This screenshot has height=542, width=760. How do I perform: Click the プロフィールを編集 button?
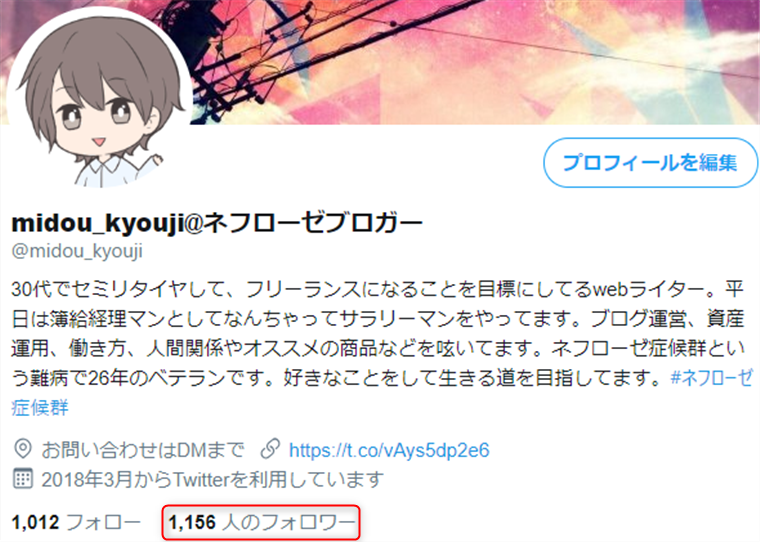(x=650, y=162)
